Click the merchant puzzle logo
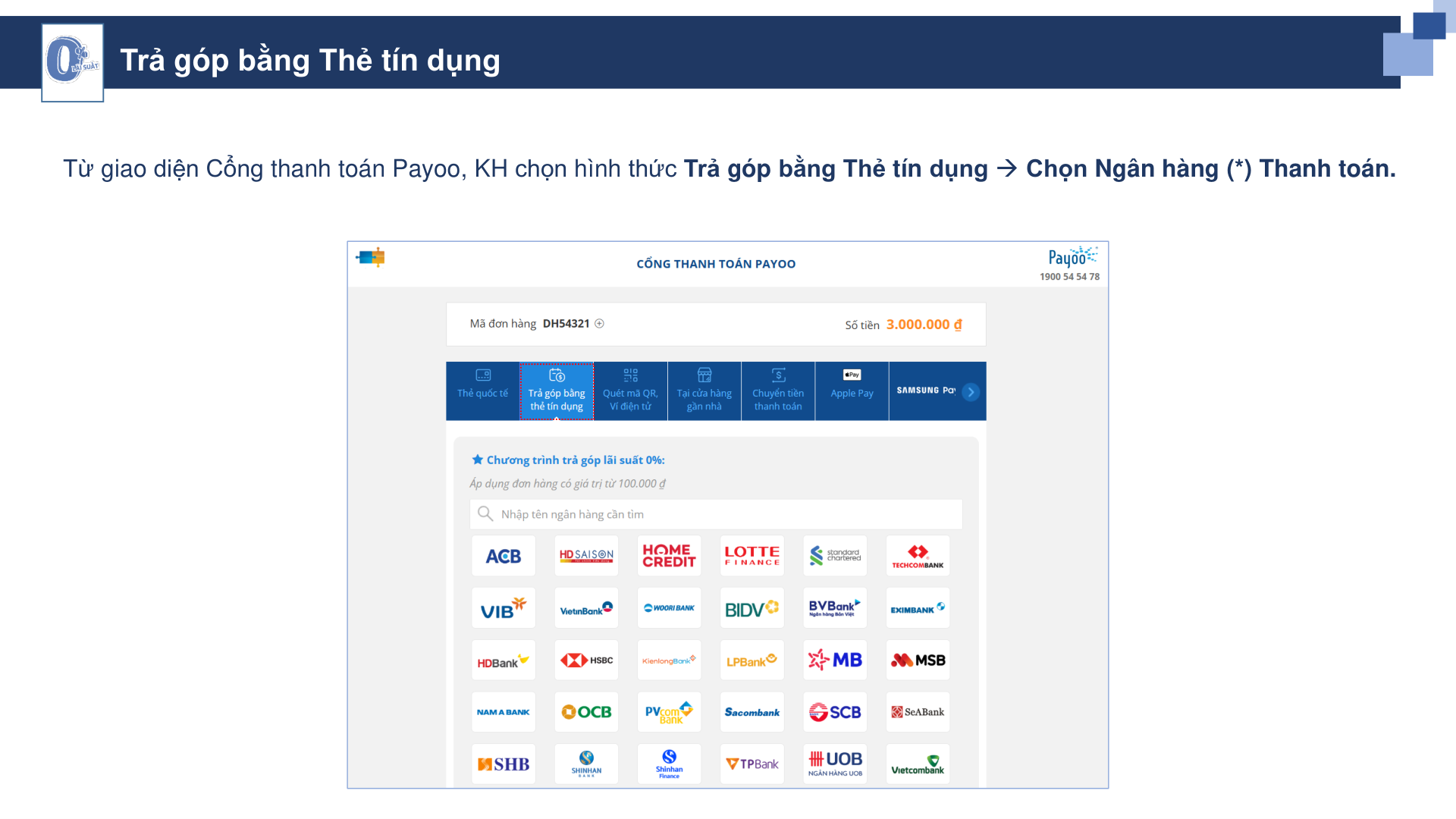This screenshot has height=819, width=1456. 371,258
